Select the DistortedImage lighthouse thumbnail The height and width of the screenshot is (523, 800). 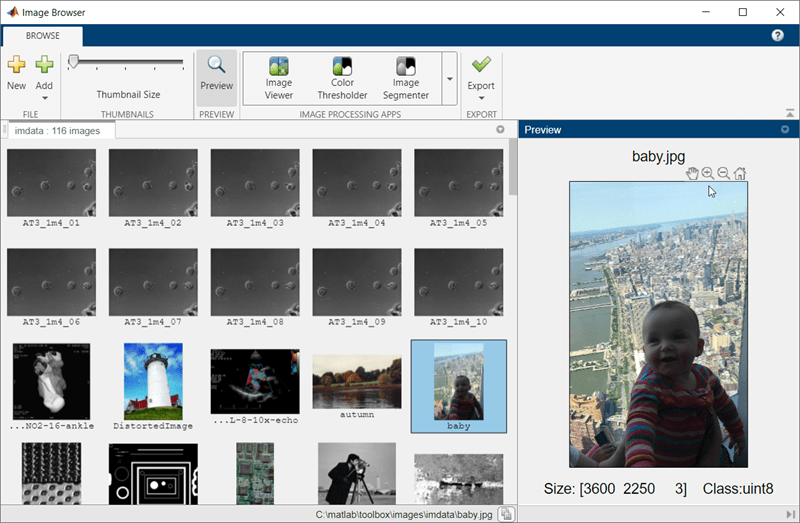153,381
